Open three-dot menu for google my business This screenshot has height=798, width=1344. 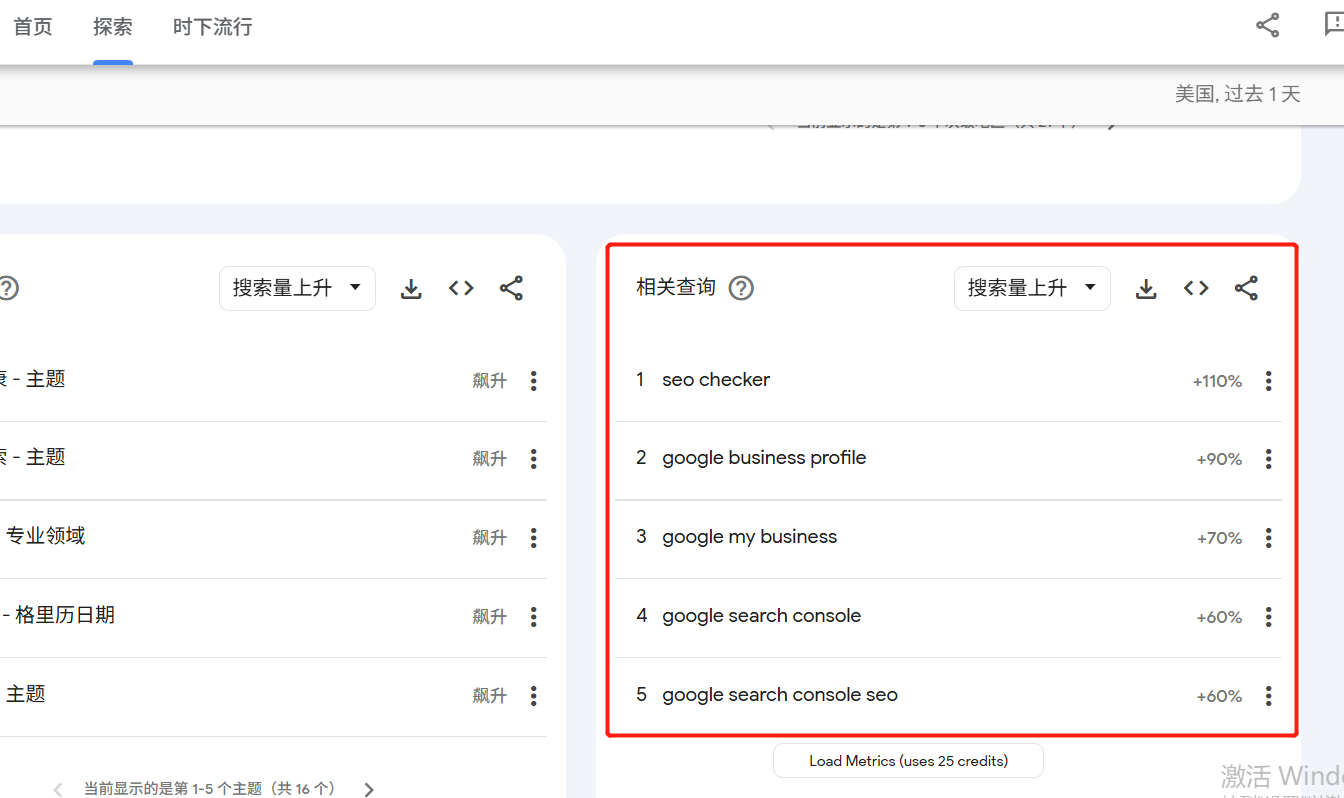pos(1268,538)
